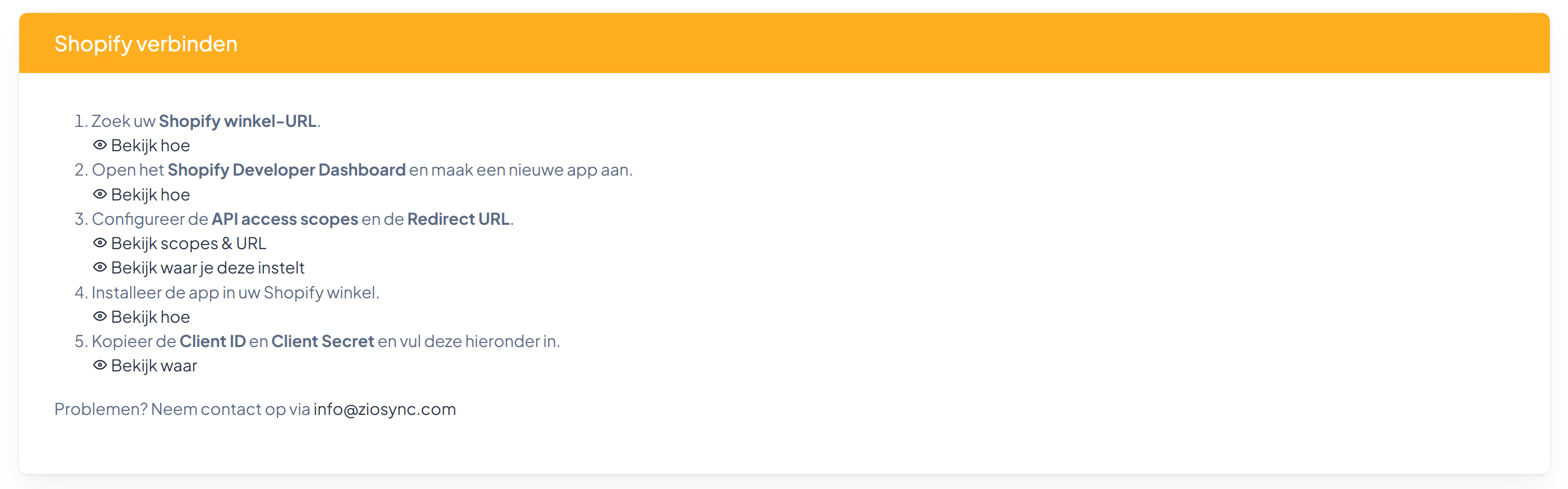Image resolution: width=1568 pixels, height=489 pixels.
Task: Click the 'Shopify verbinden' header title
Action: point(146,44)
